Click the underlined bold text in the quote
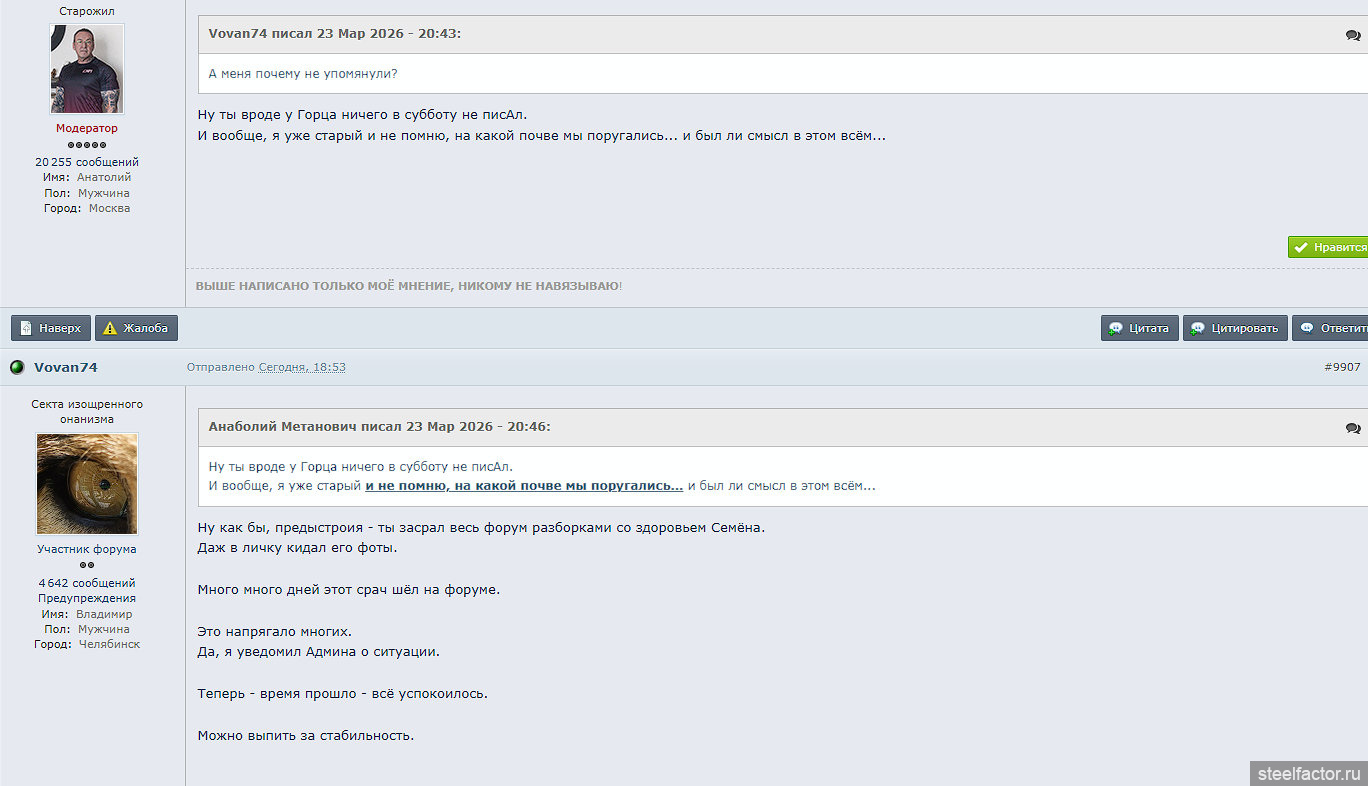 [x=524, y=486]
